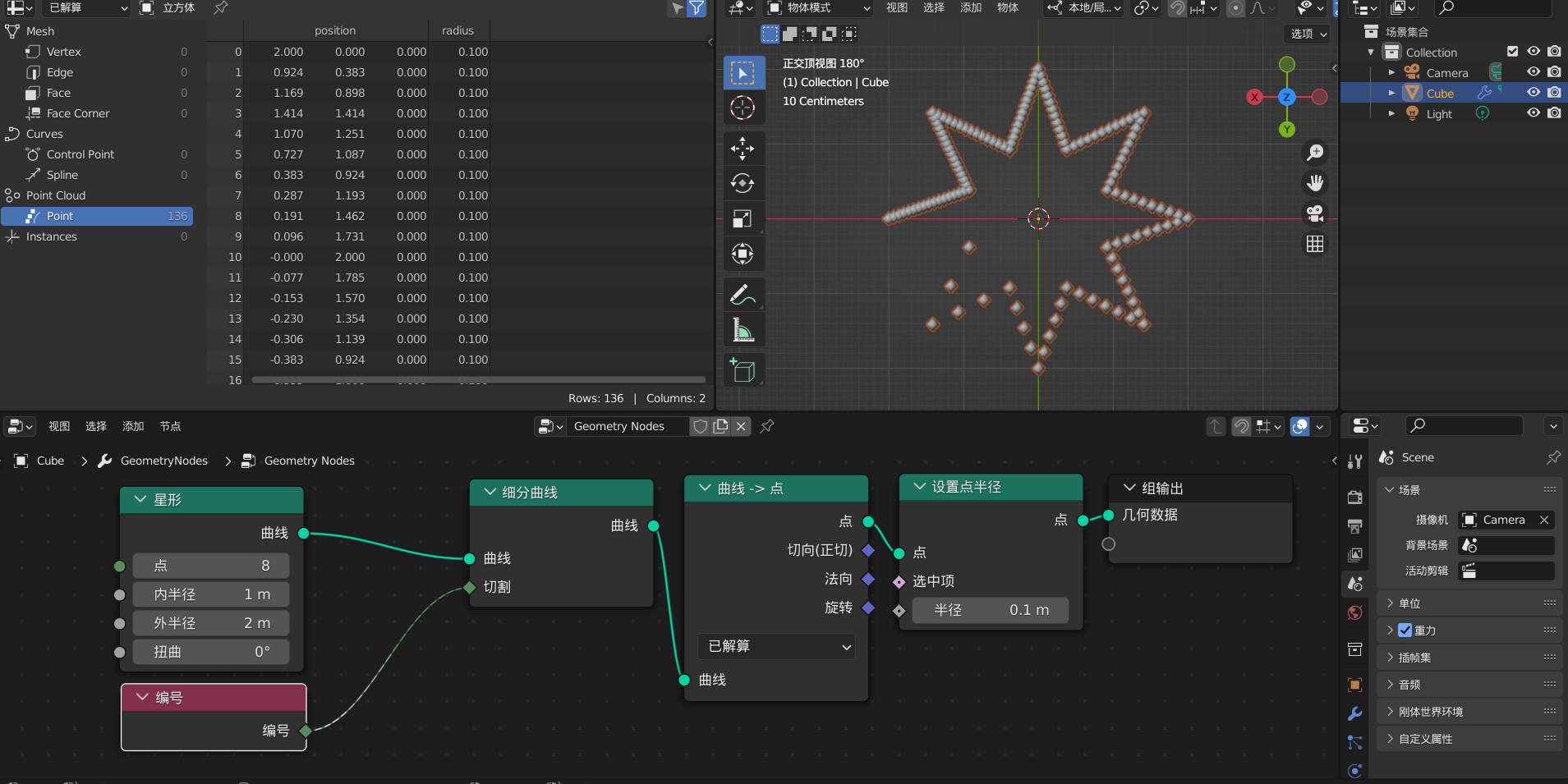The height and width of the screenshot is (784, 1568).
Task: Open the Modifiers wrench properties tab
Action: [x=1355, y=713]
